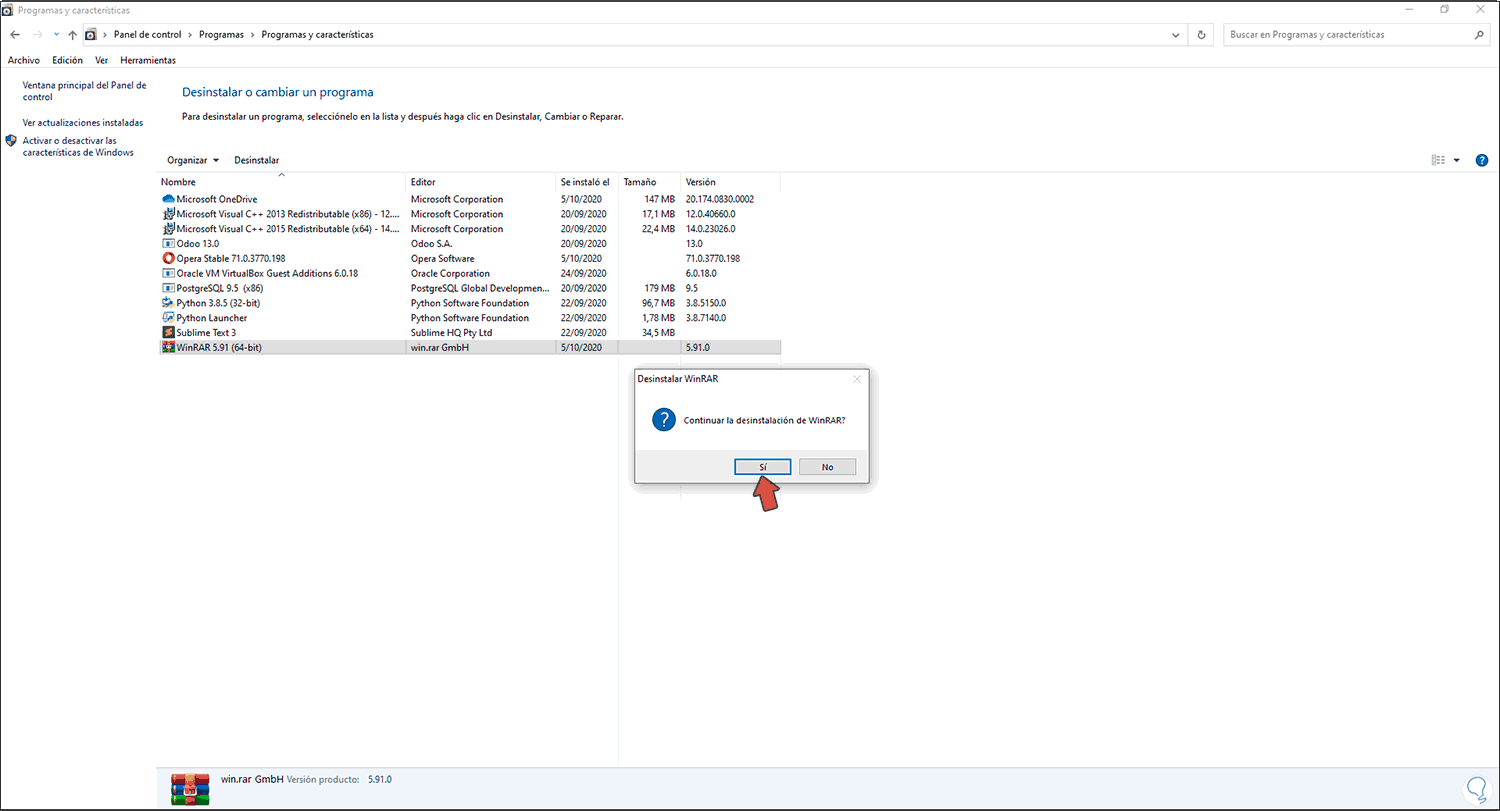Restore down the Programas y características window
This screenshot has height=811, width=1500.
(x=1444, y=9)
